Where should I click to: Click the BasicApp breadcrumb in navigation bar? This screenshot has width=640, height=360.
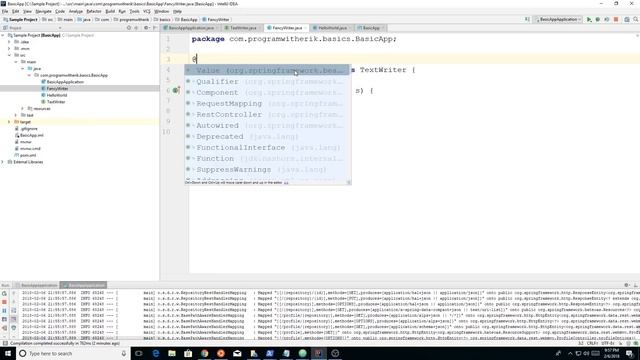[186, 20]
